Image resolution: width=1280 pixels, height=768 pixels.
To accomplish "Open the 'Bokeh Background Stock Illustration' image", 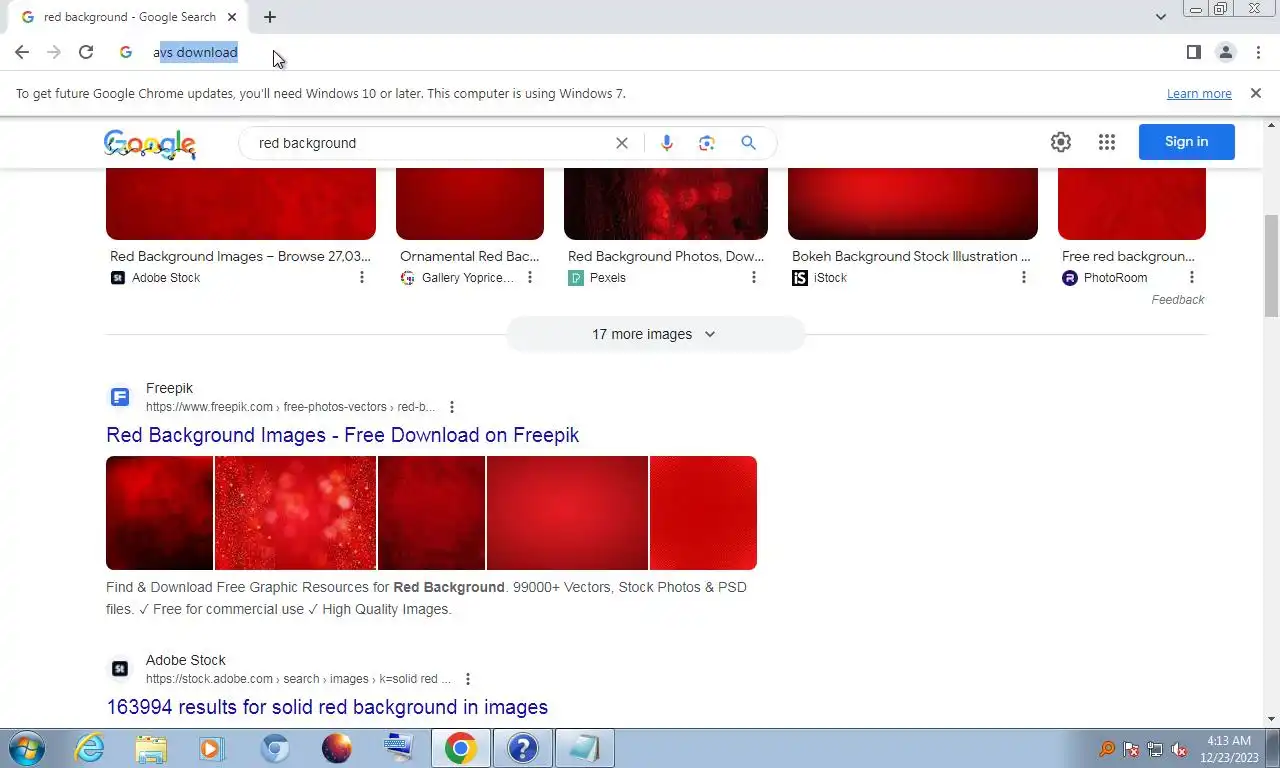I will coord(913,204).
